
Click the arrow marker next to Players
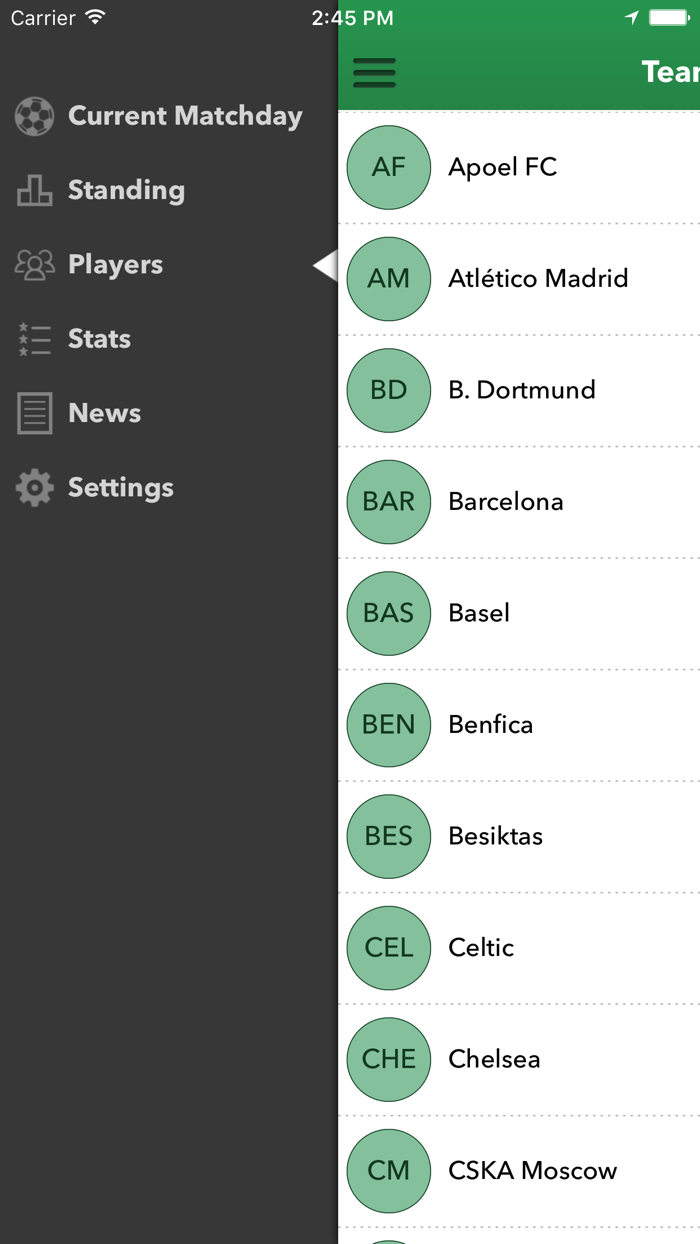[x=326, y=265]
